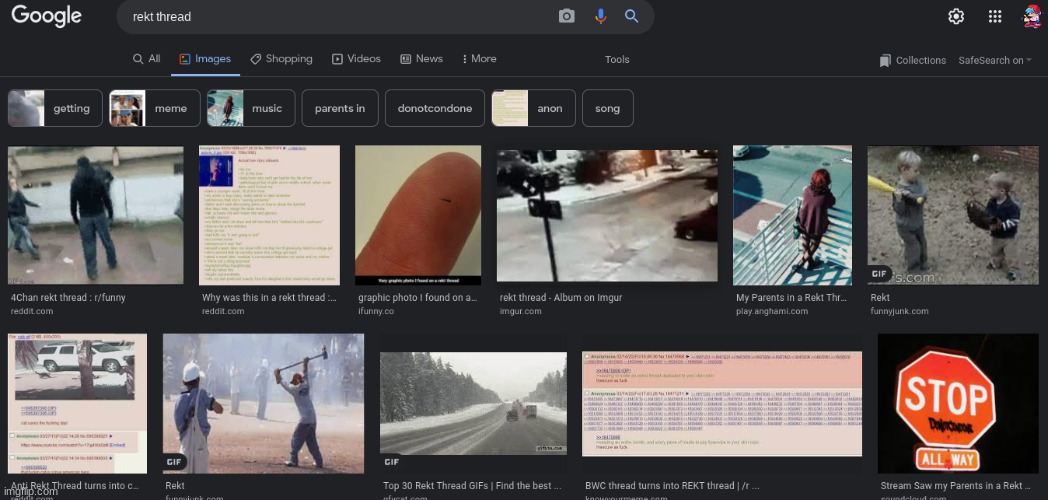Open the More search options menu

[479, 59]
